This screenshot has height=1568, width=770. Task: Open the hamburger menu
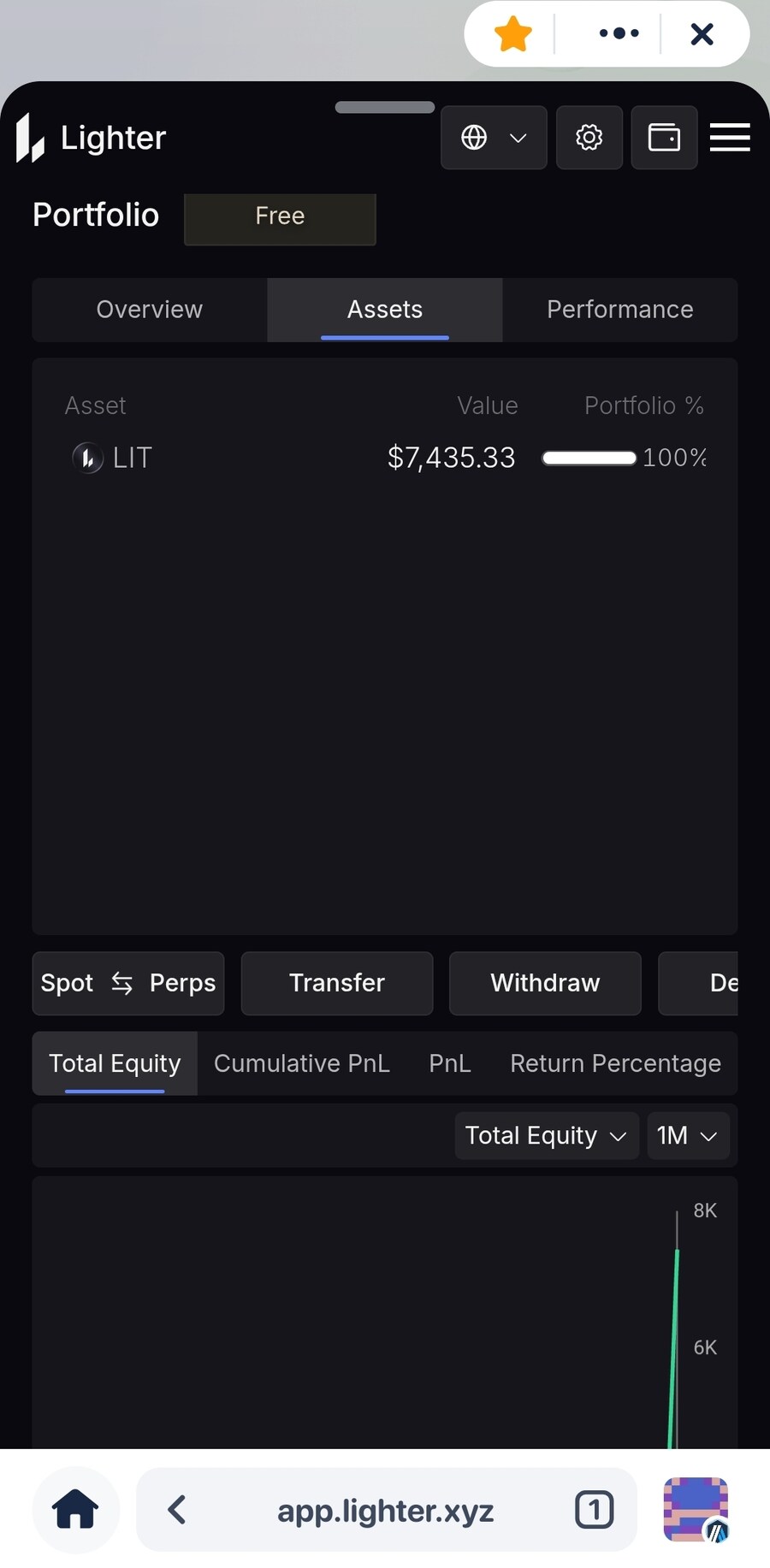click(x=730, y=138)
